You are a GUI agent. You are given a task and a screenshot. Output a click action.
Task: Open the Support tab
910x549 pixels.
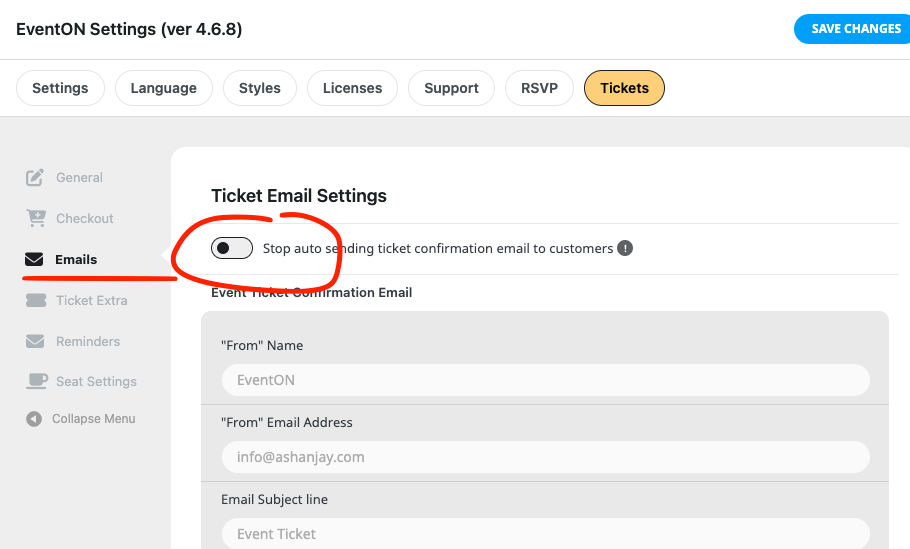pyautogui.click(x=451, y=88)
